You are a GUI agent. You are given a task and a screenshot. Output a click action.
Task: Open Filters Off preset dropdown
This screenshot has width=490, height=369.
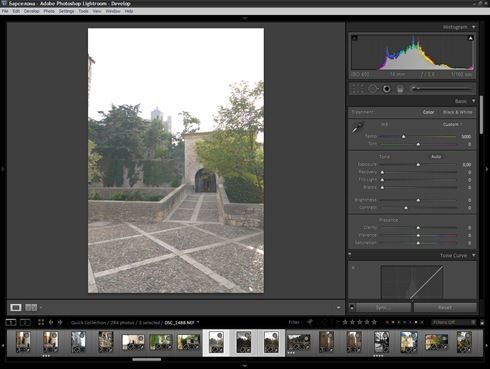click(x=454, y=322)
